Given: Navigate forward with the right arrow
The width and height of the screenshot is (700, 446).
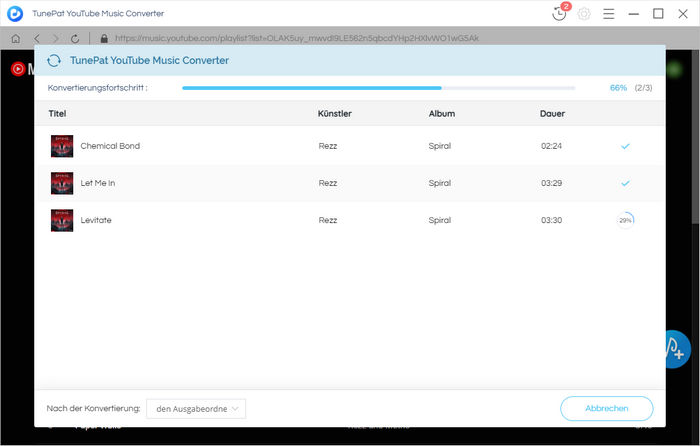Looking at the screenshot, I should click(55, 38).
